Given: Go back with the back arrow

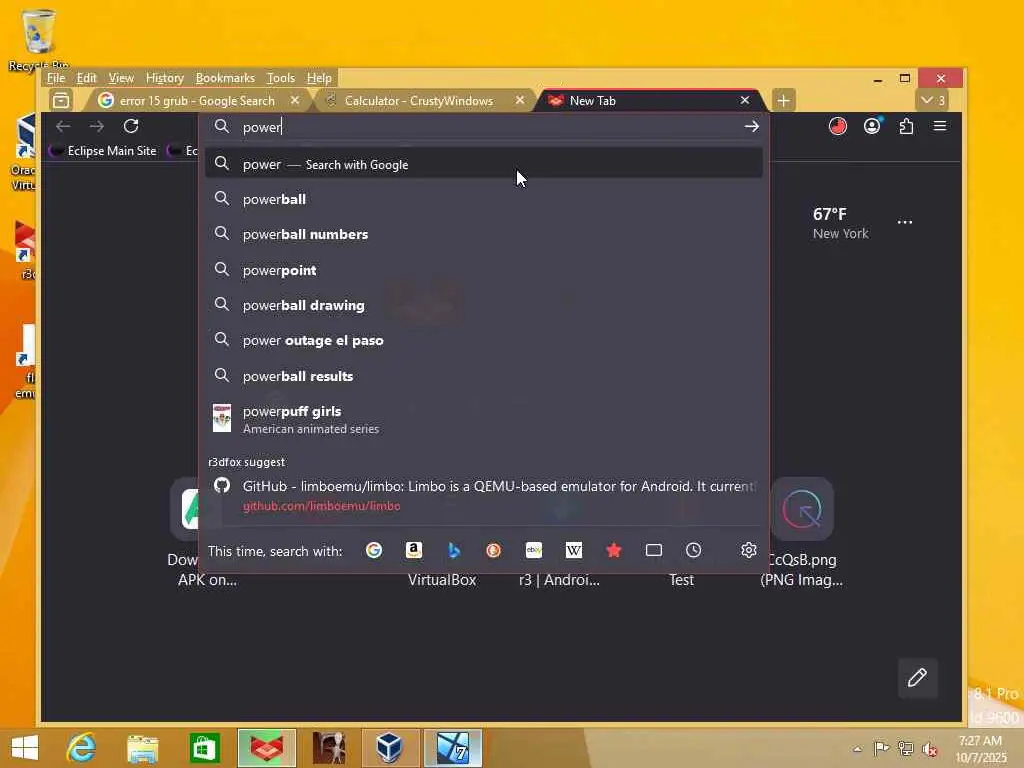Looking at the screenshot, I should 63,126.
